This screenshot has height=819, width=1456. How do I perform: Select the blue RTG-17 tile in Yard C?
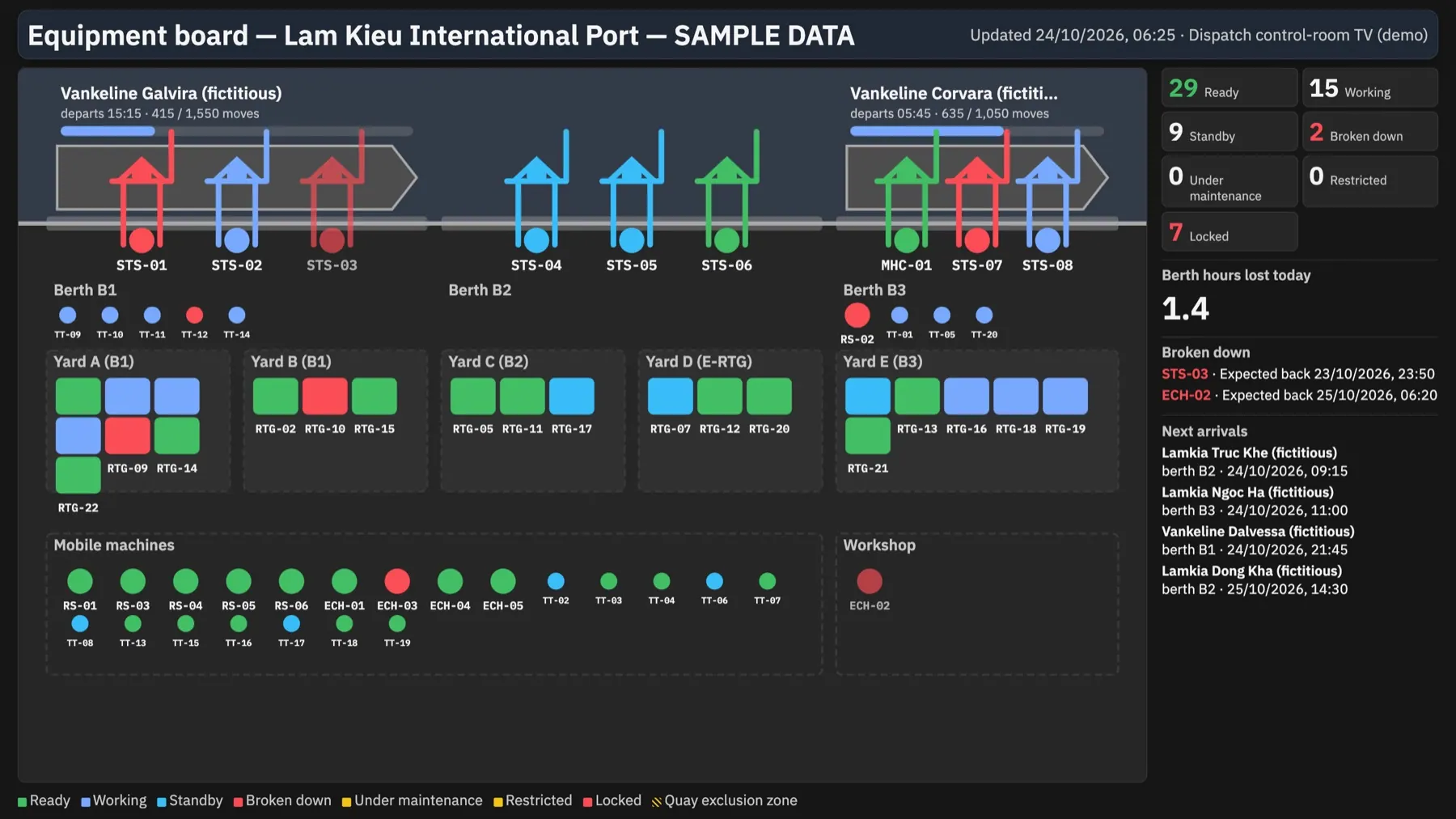(x=572, y=397)
